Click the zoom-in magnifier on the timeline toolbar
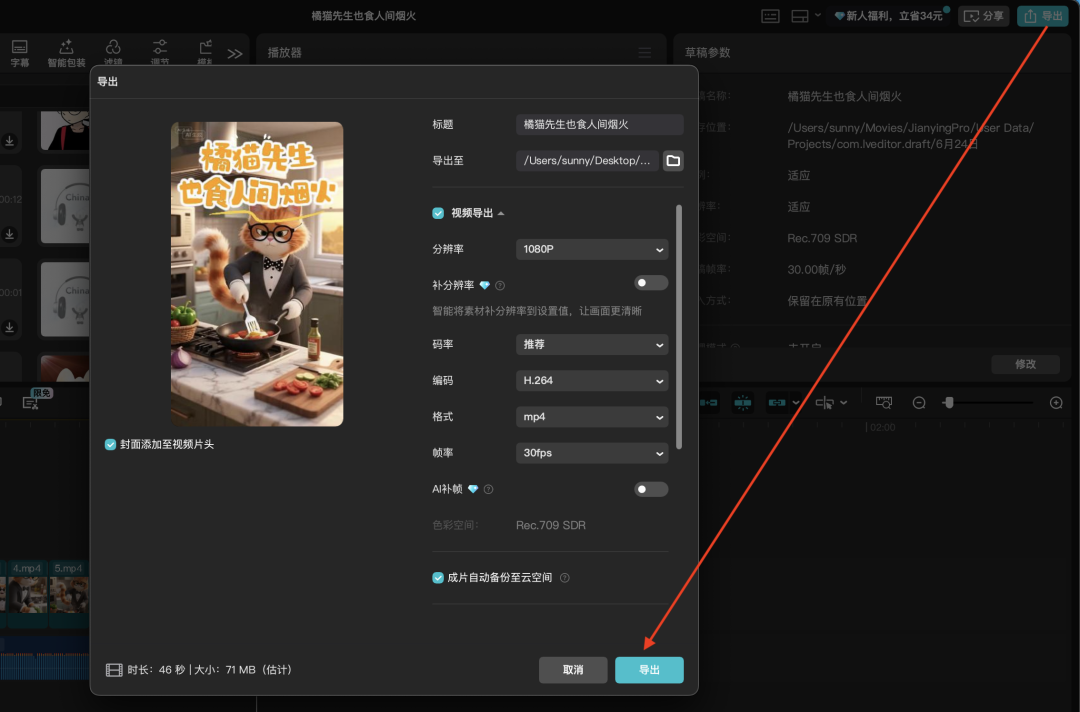This screenshot has width=1080, height=712. [1056, 402]
